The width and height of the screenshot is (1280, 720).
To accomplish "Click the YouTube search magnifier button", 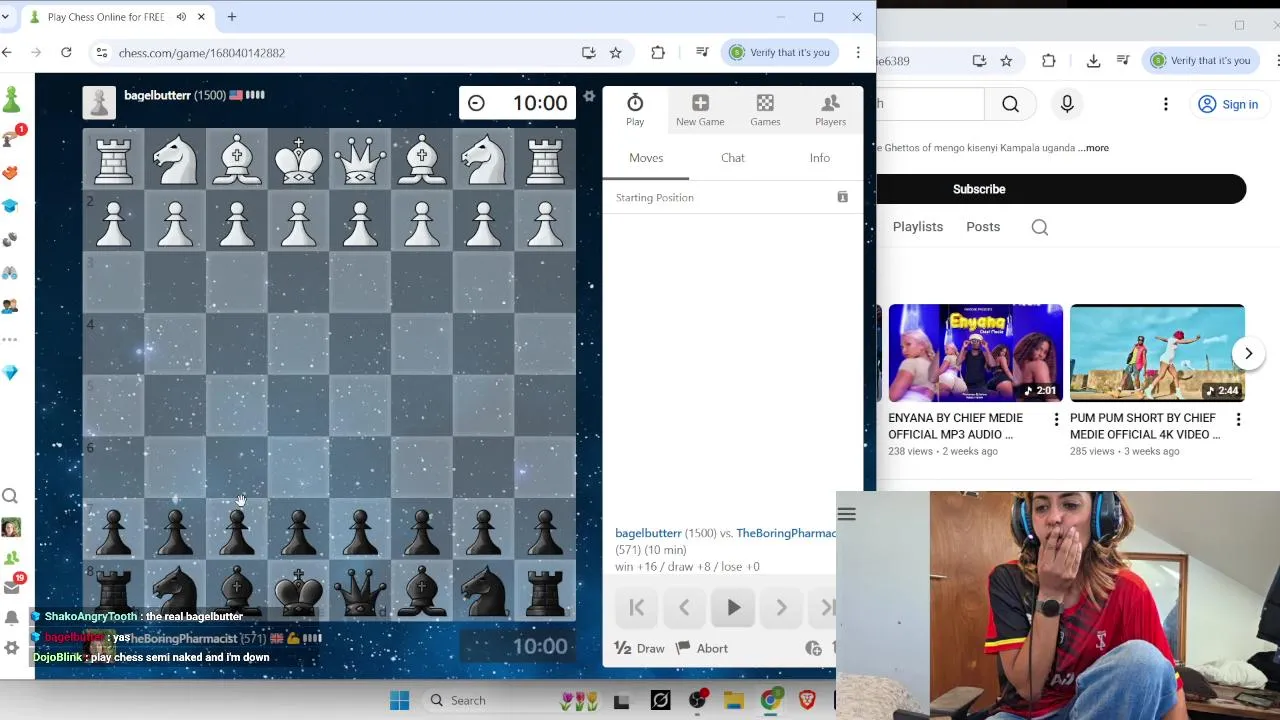I will pyautogui.click(x=1010, y=104).
